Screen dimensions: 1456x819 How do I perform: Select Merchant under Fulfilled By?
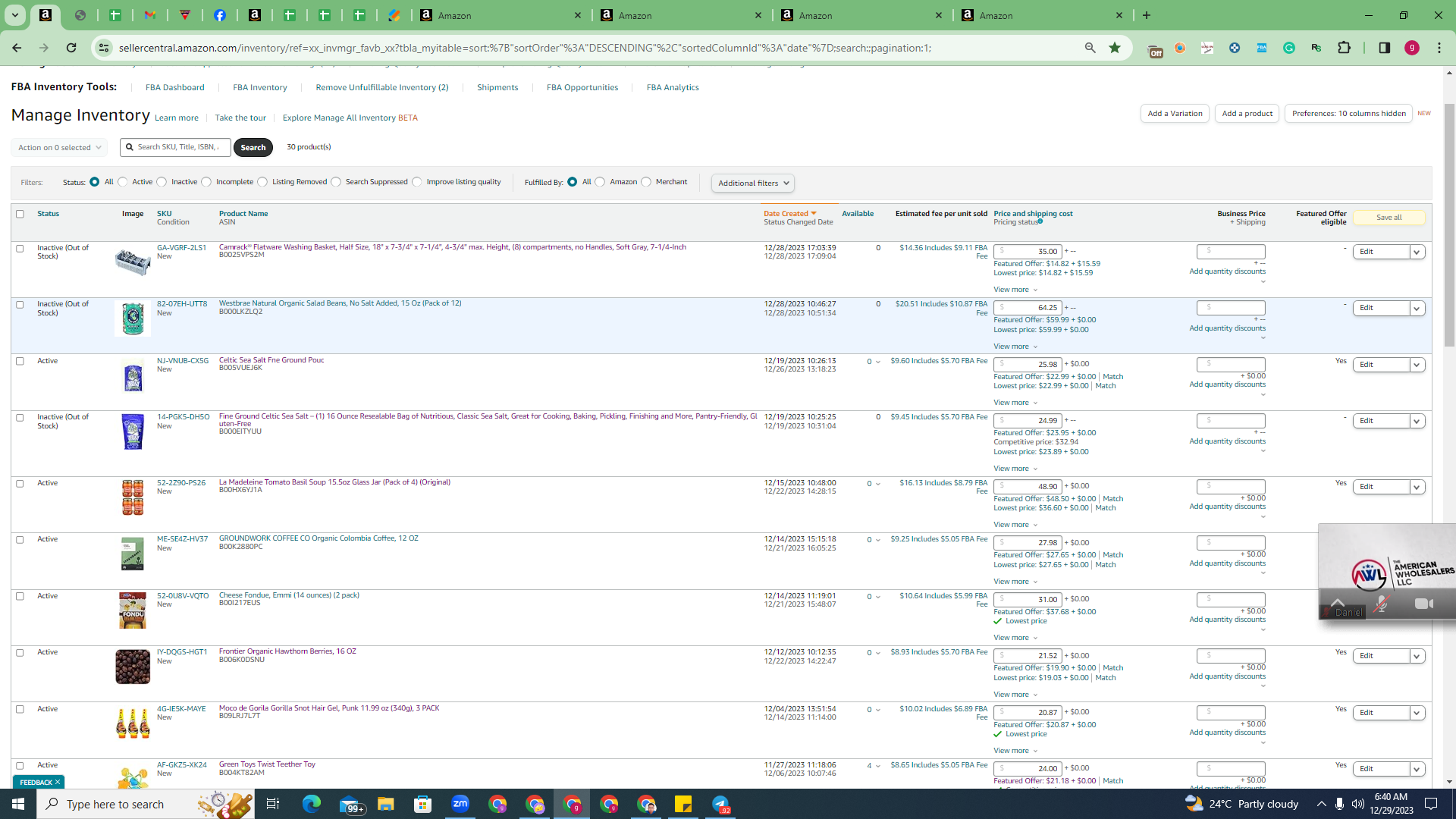tap(646, 182)
